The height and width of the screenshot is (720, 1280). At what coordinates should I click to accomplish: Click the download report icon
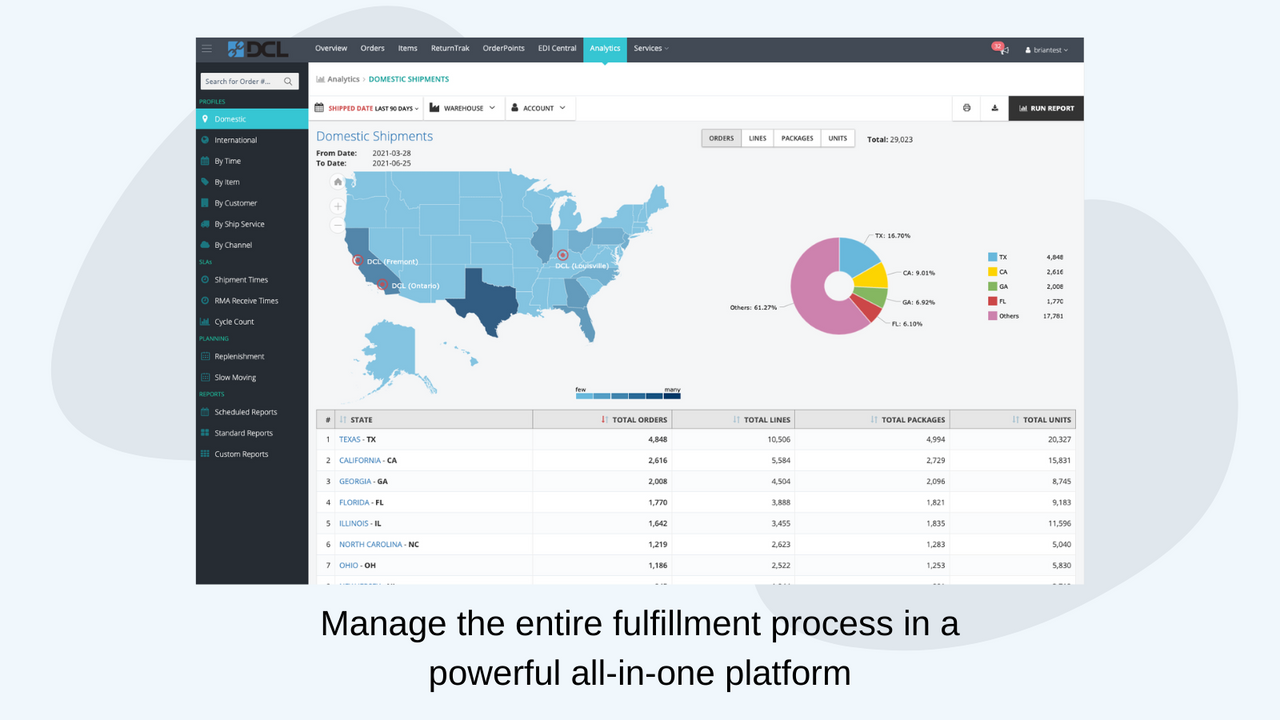tap(994, 108)
